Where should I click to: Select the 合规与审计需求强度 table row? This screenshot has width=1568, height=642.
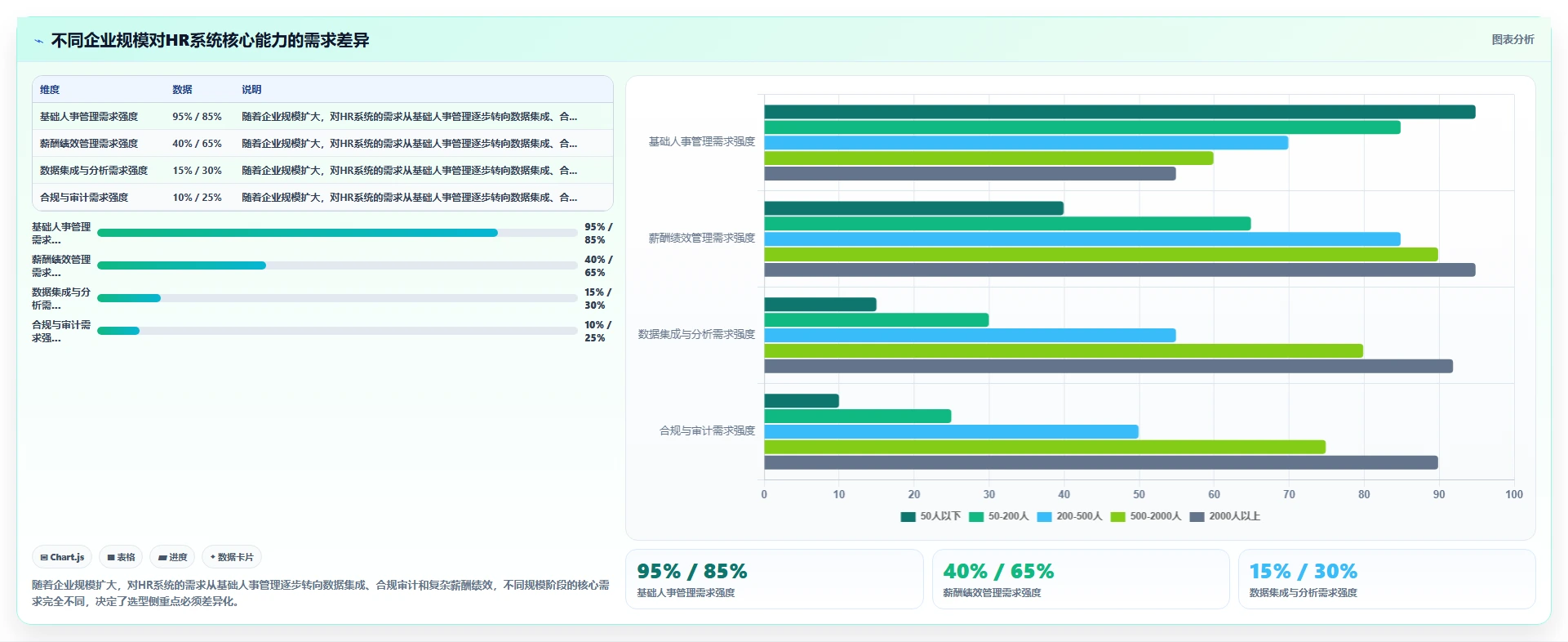(322, 198)
